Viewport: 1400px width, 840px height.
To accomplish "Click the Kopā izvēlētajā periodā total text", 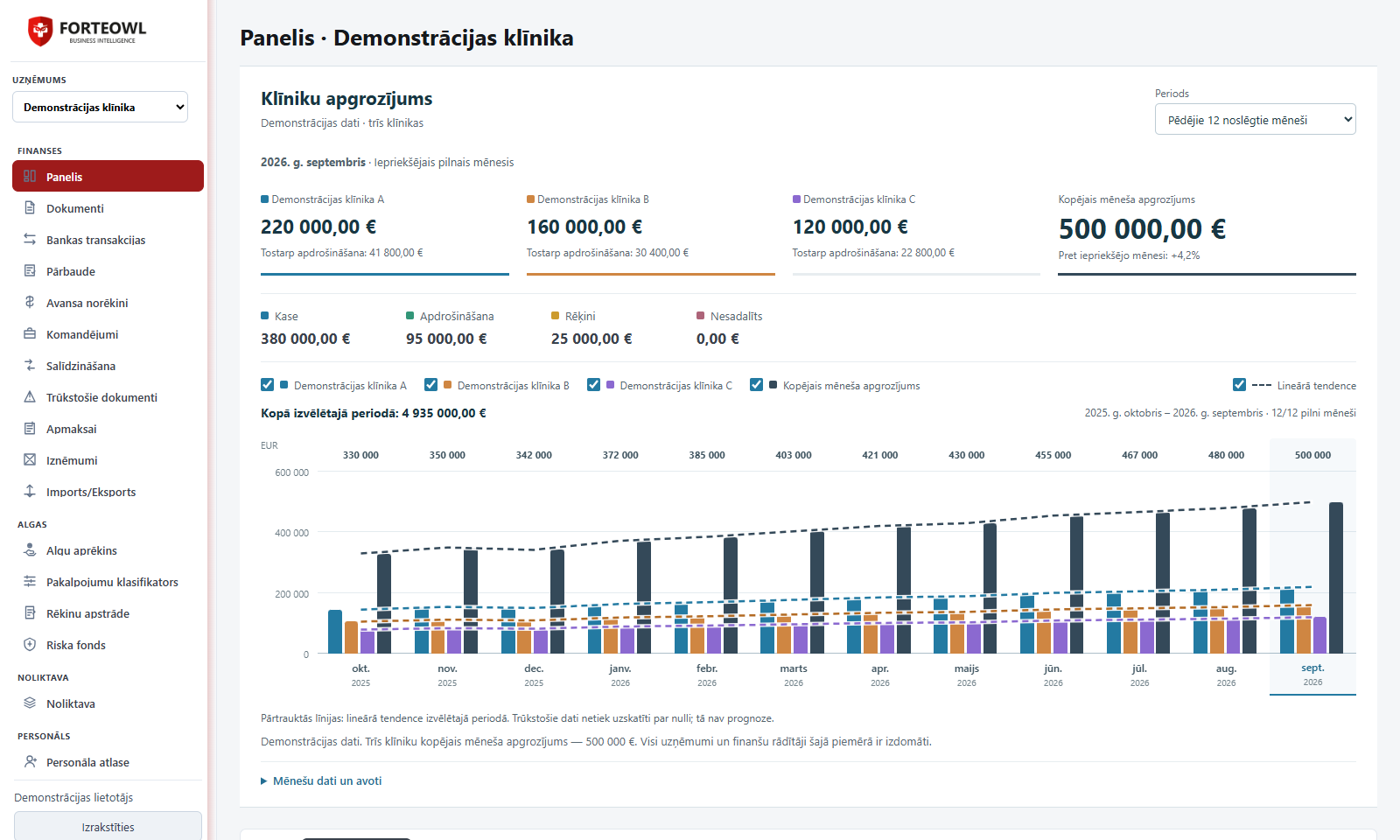I will pyautogui.click(x=374, y=413).
